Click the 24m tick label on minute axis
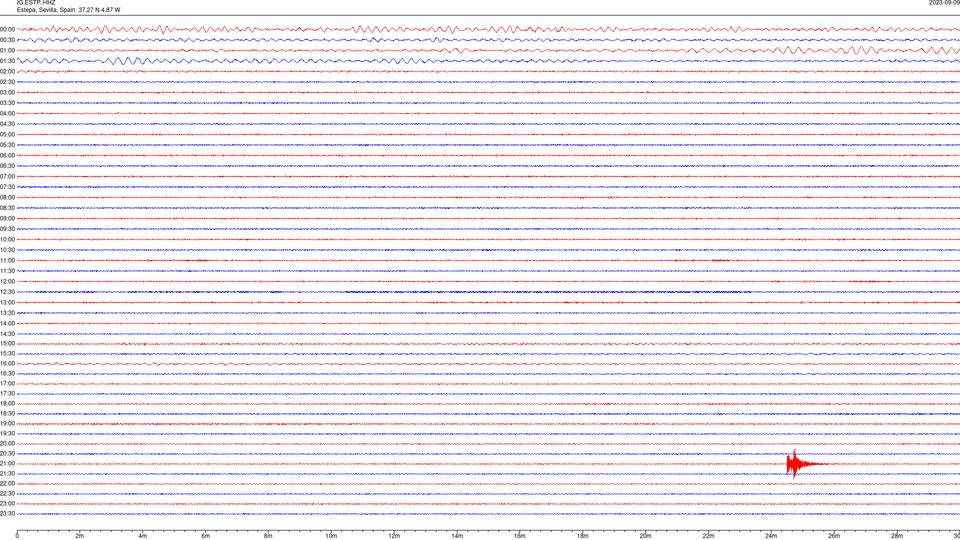960x540 pixels. coord(771,536)
